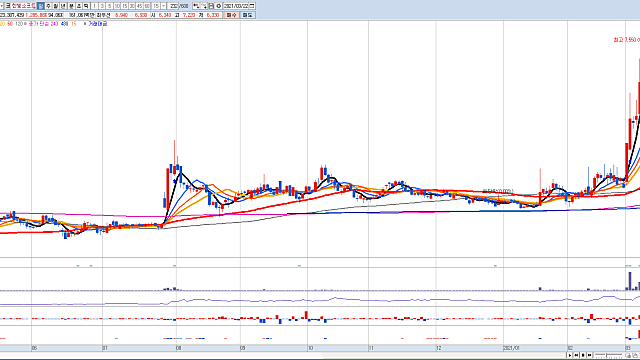The height and width of the screenshot is (360, 640).
Task: Open the stock code history dropdown arrow
Action: [2, 6]
